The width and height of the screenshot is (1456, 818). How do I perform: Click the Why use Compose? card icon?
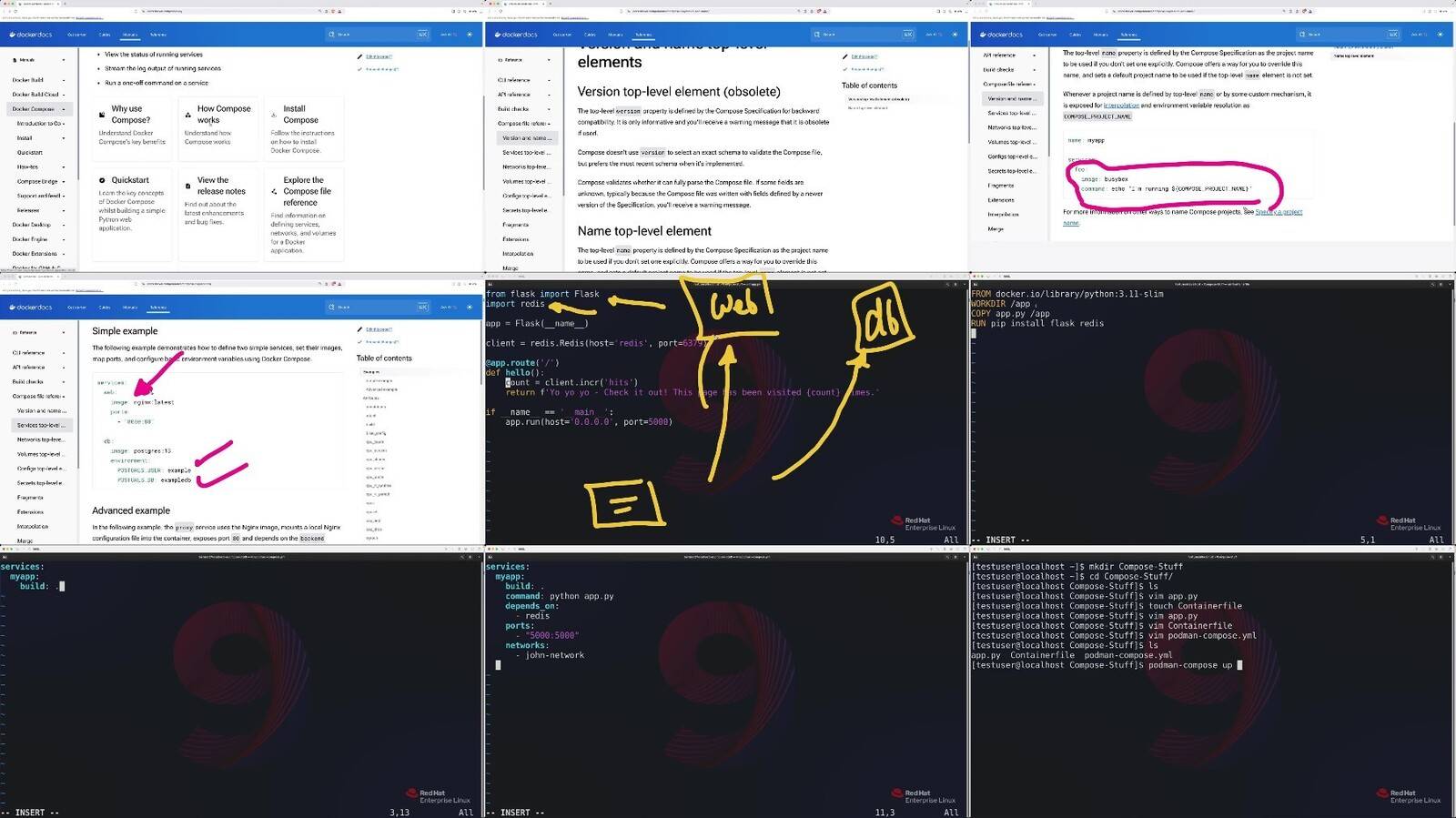[102, 115]
